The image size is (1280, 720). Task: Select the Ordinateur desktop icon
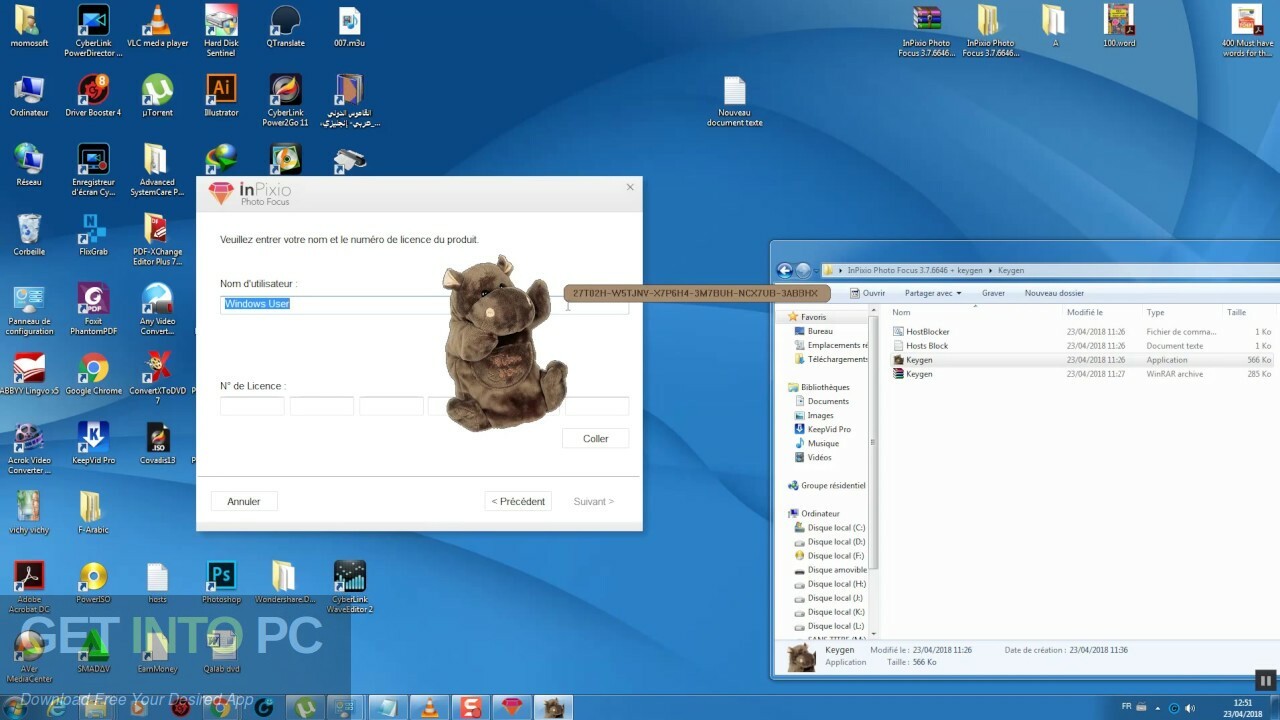pyautogui.click(x=29, y=96)
